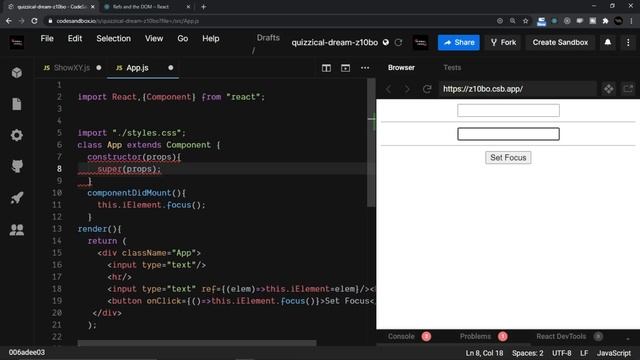Screen dimensions: 640x360
Task: Click the CodeSandbox logo in header
Action: (17, 42)
